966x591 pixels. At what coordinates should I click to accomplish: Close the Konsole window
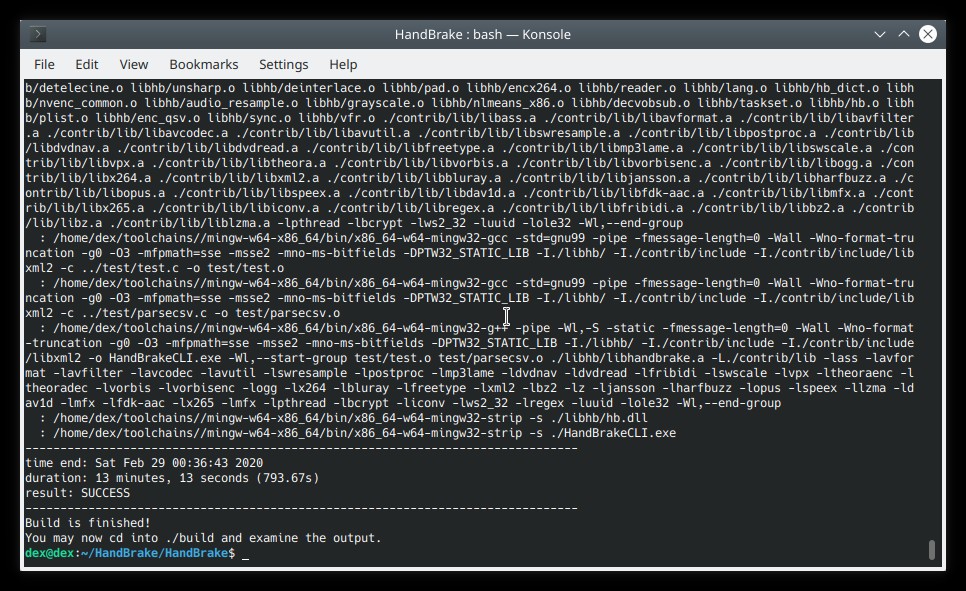click(x=928, y=35)
